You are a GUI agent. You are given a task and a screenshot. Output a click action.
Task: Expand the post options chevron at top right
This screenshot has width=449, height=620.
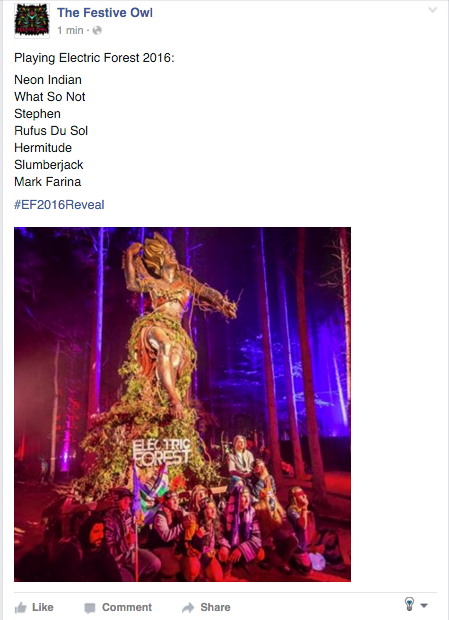click(433, 10)
